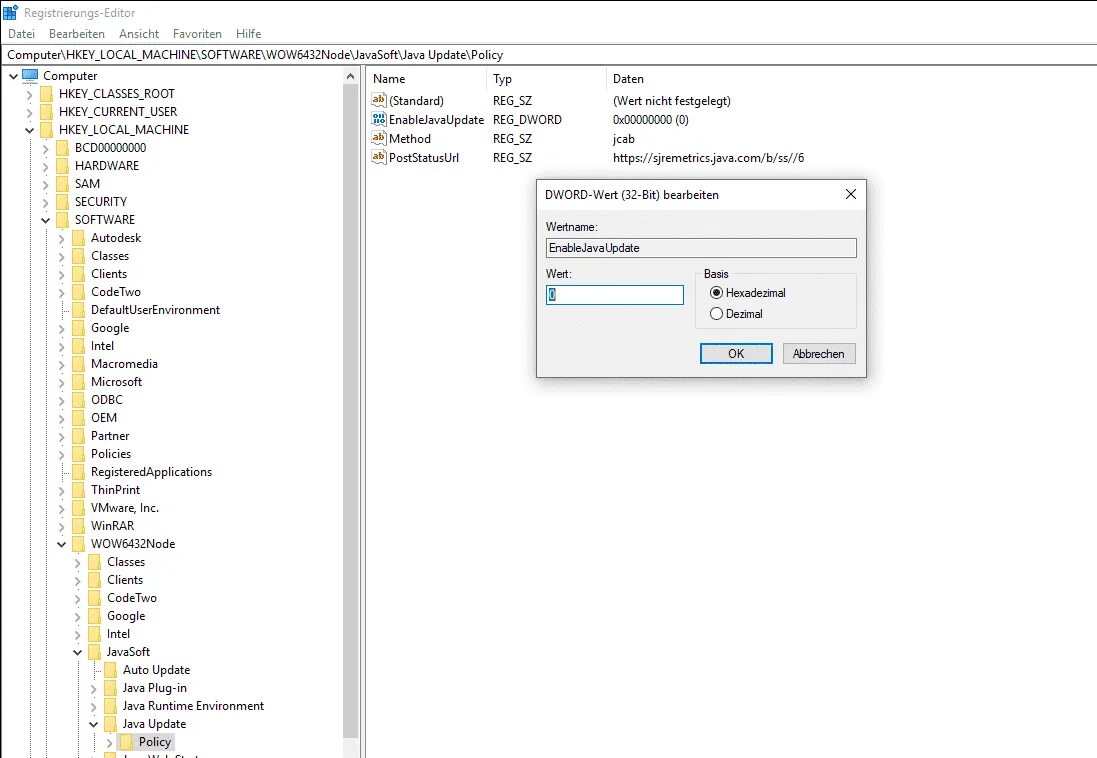Close the DWORD edit dialog

pos(851,195)
